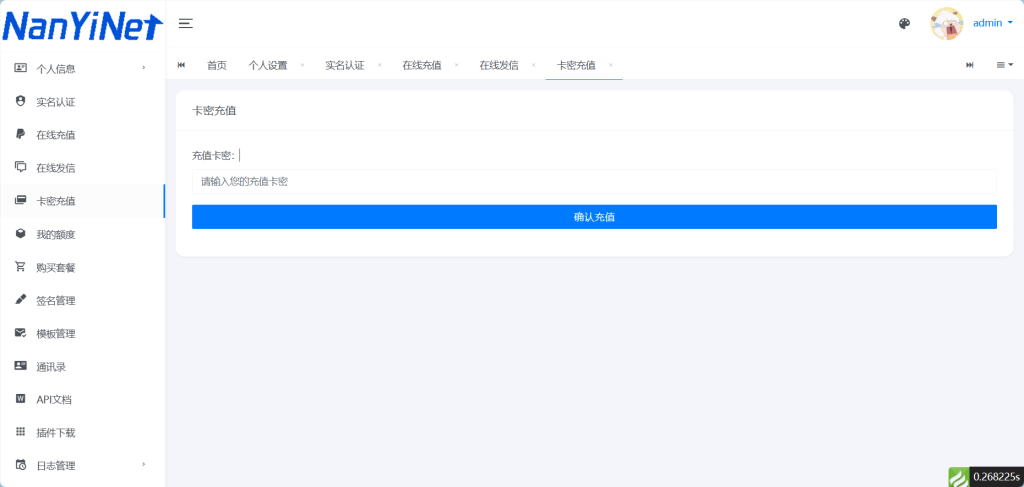
Task: Click the 签名管理 pen icon
Action: 20,300
